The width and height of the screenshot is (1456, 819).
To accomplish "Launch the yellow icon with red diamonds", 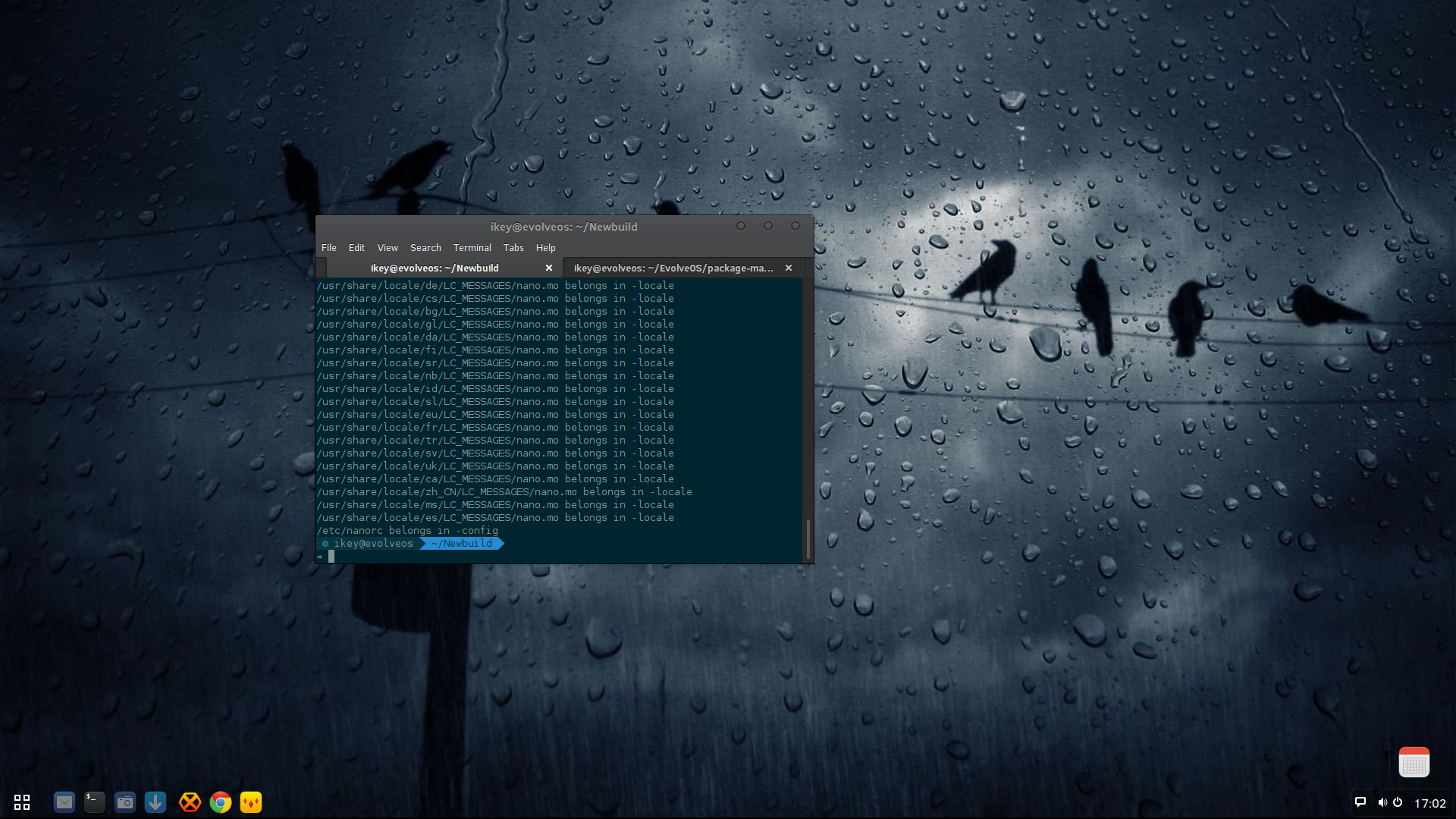I will [251, 802].
